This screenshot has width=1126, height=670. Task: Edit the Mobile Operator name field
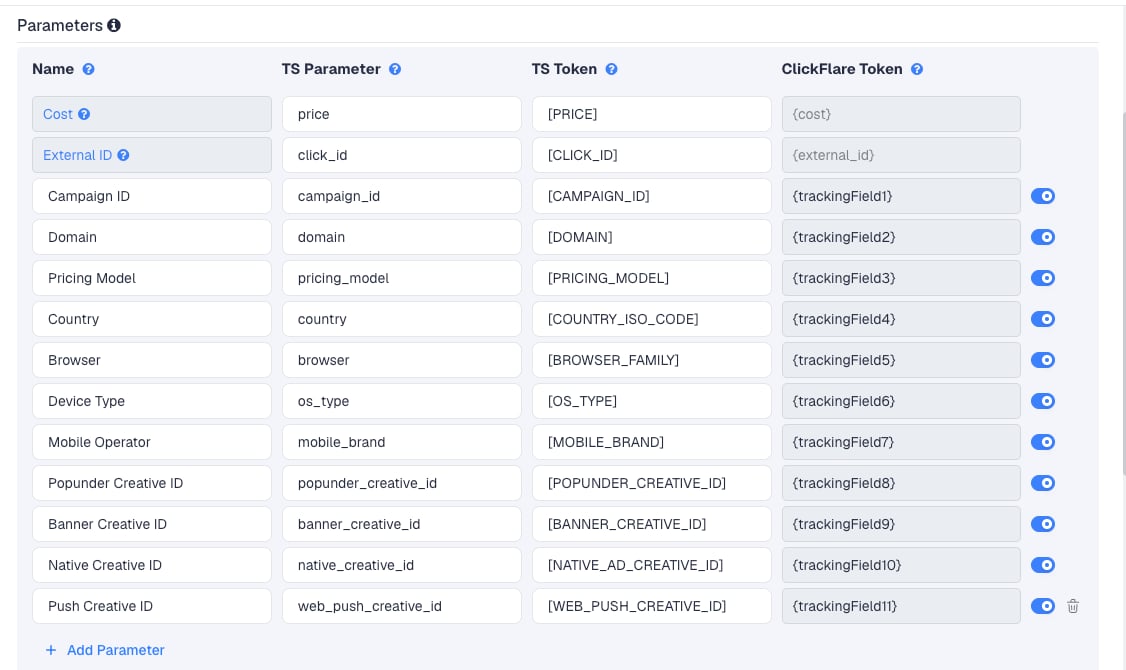click(x=152, y=442)
